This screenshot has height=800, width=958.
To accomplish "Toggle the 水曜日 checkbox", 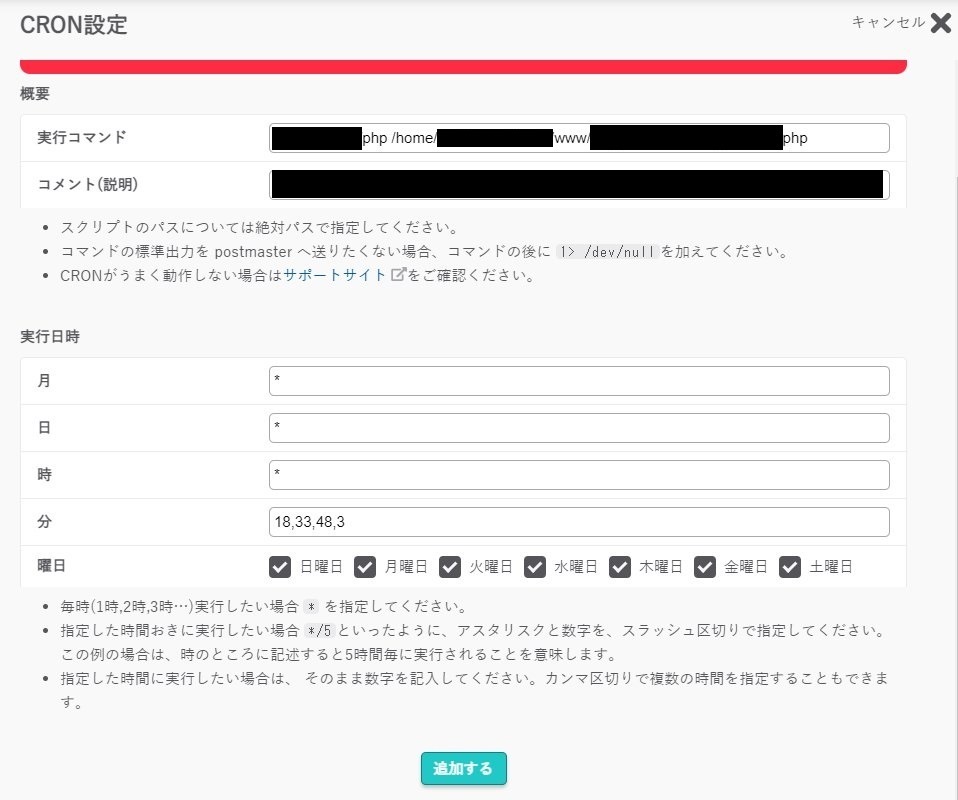I will (535, 567).
